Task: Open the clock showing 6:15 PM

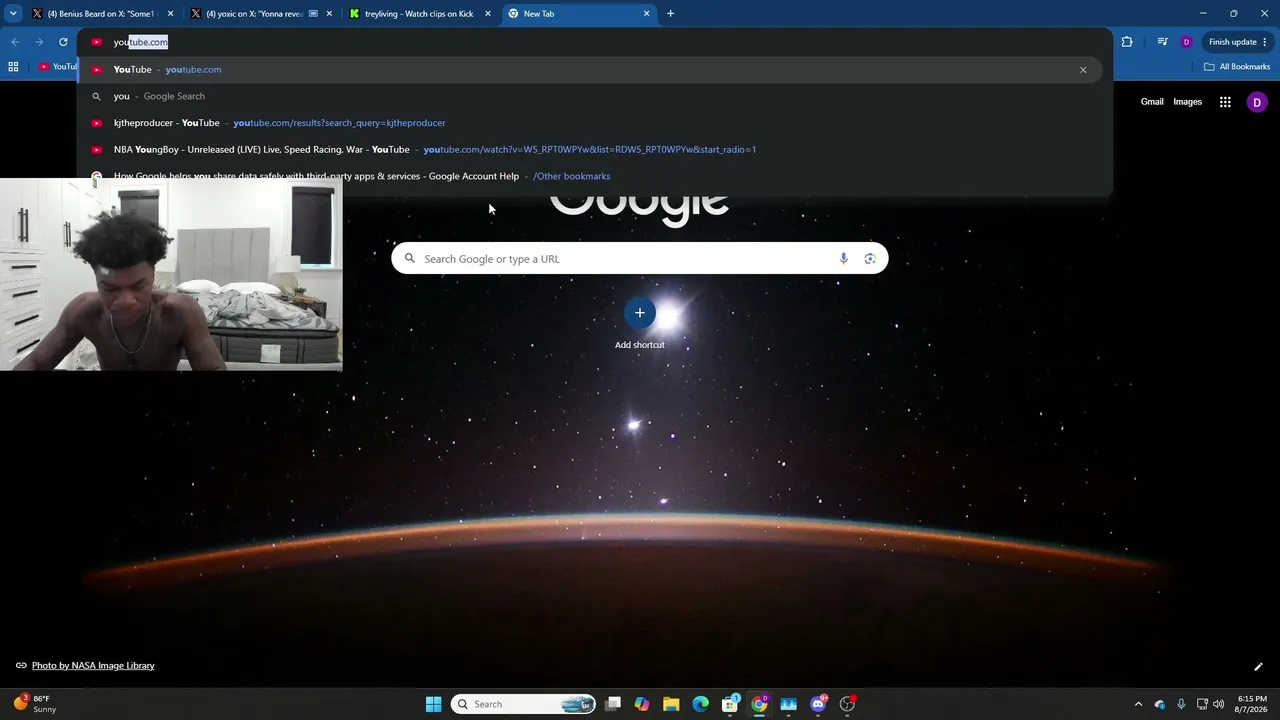Action: tap(1252, 704)
